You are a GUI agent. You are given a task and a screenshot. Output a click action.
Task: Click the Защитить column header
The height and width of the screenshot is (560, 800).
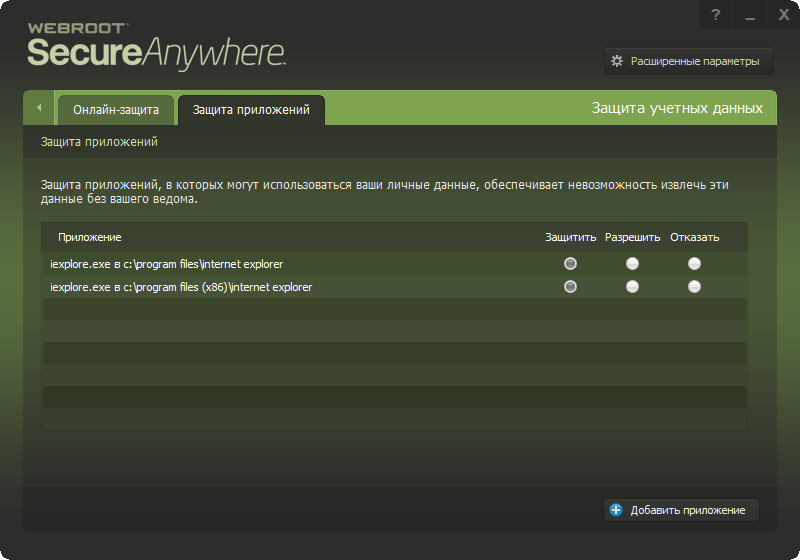570,237
